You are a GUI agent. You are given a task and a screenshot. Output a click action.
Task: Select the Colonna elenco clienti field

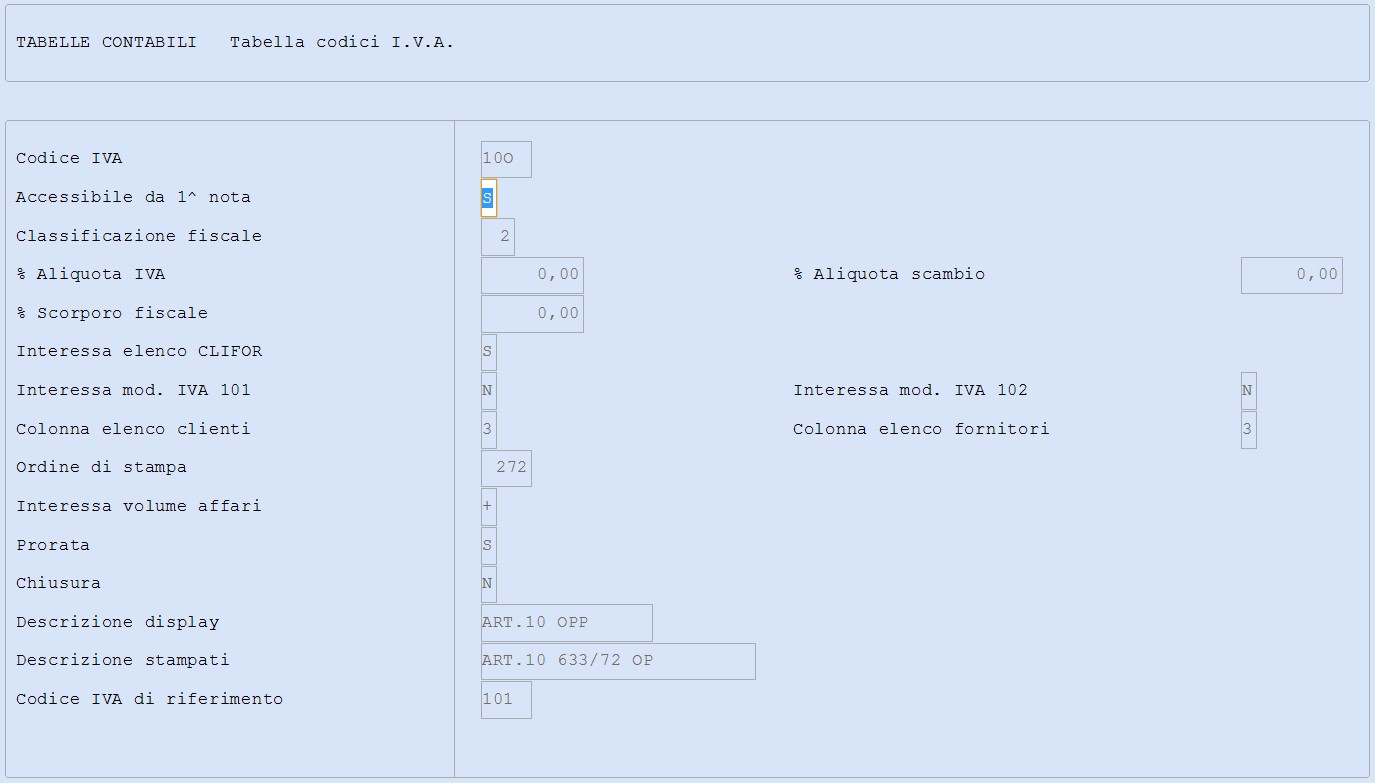click(x=488, y=430)
